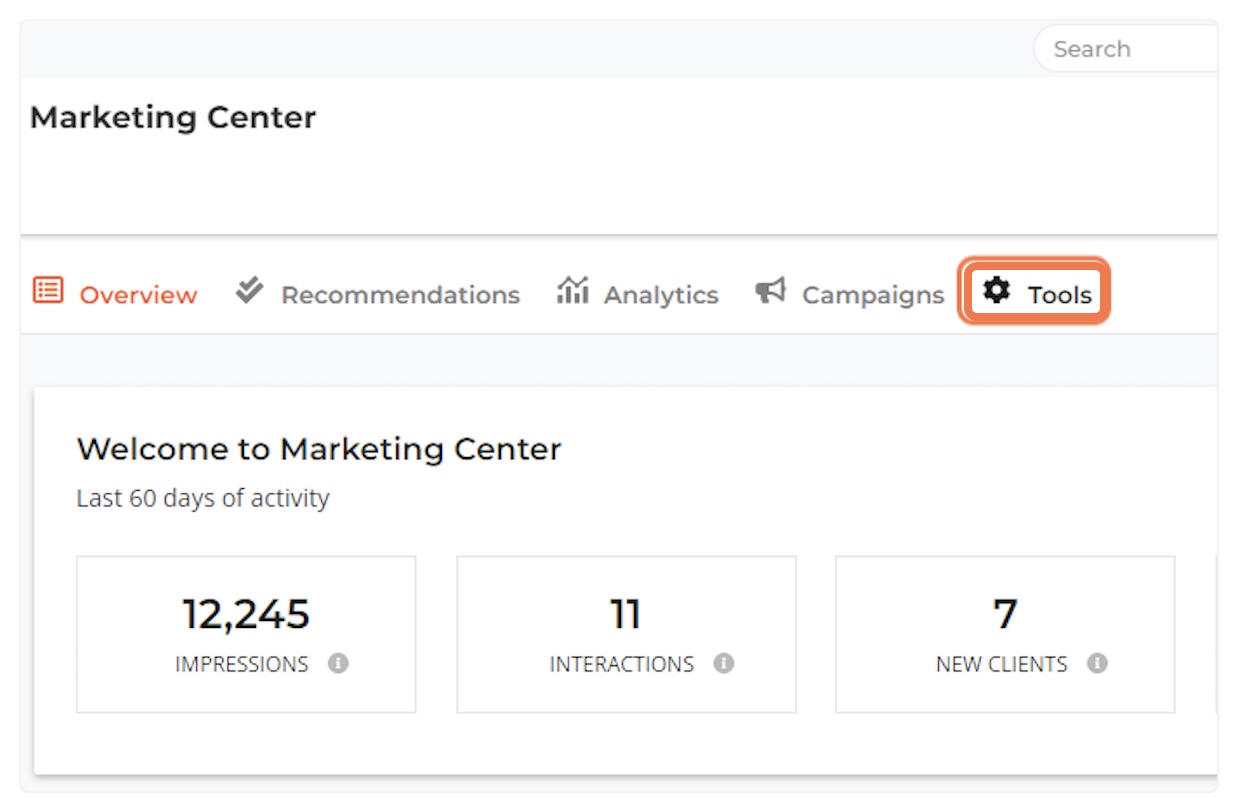Select the 7 New Clients stat card
This screenshot has height=798, width=1246.
pyautogui.click(x=1005, y=634)
